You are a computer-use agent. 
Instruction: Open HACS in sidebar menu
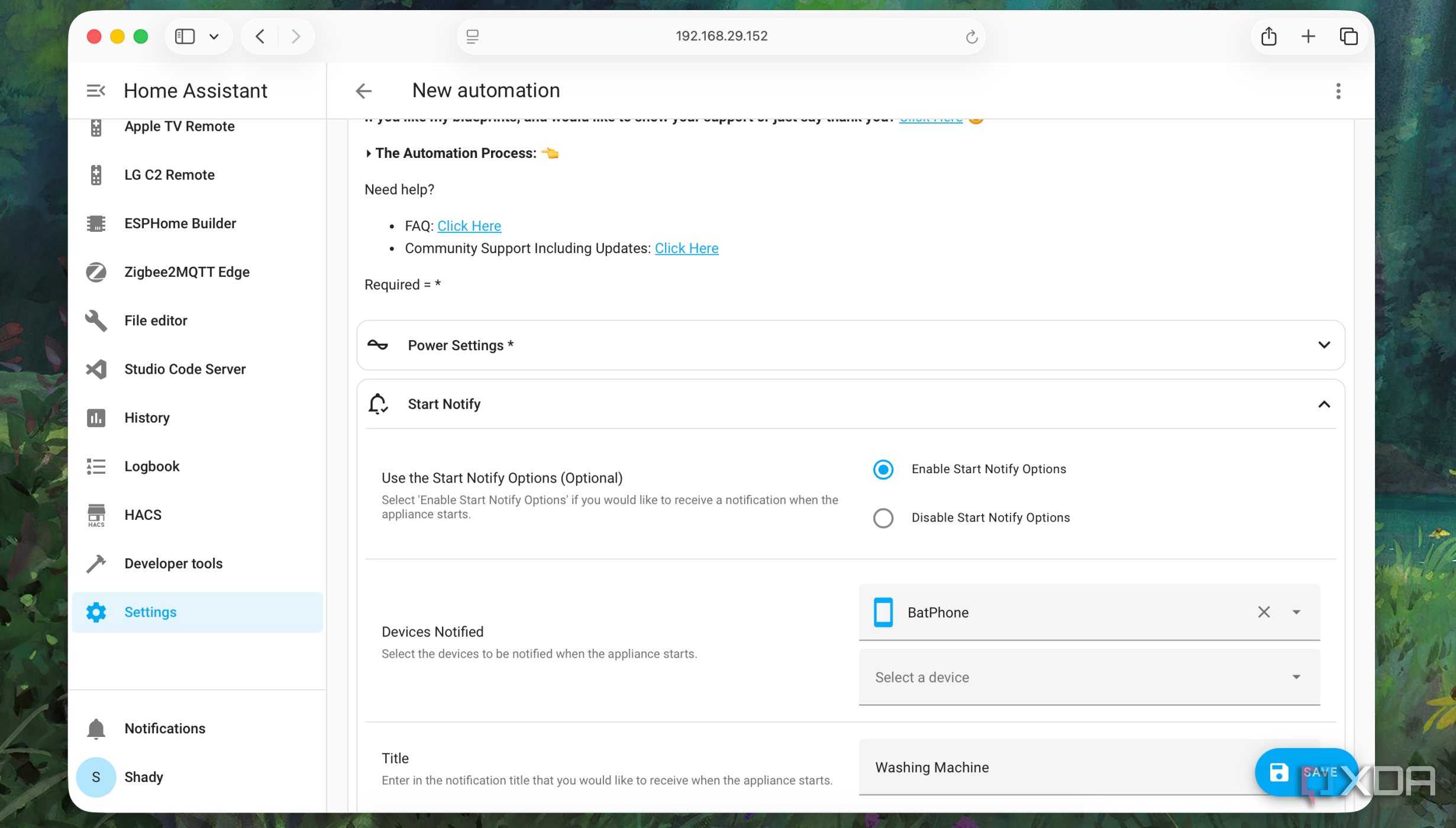[x=196, y=515]
